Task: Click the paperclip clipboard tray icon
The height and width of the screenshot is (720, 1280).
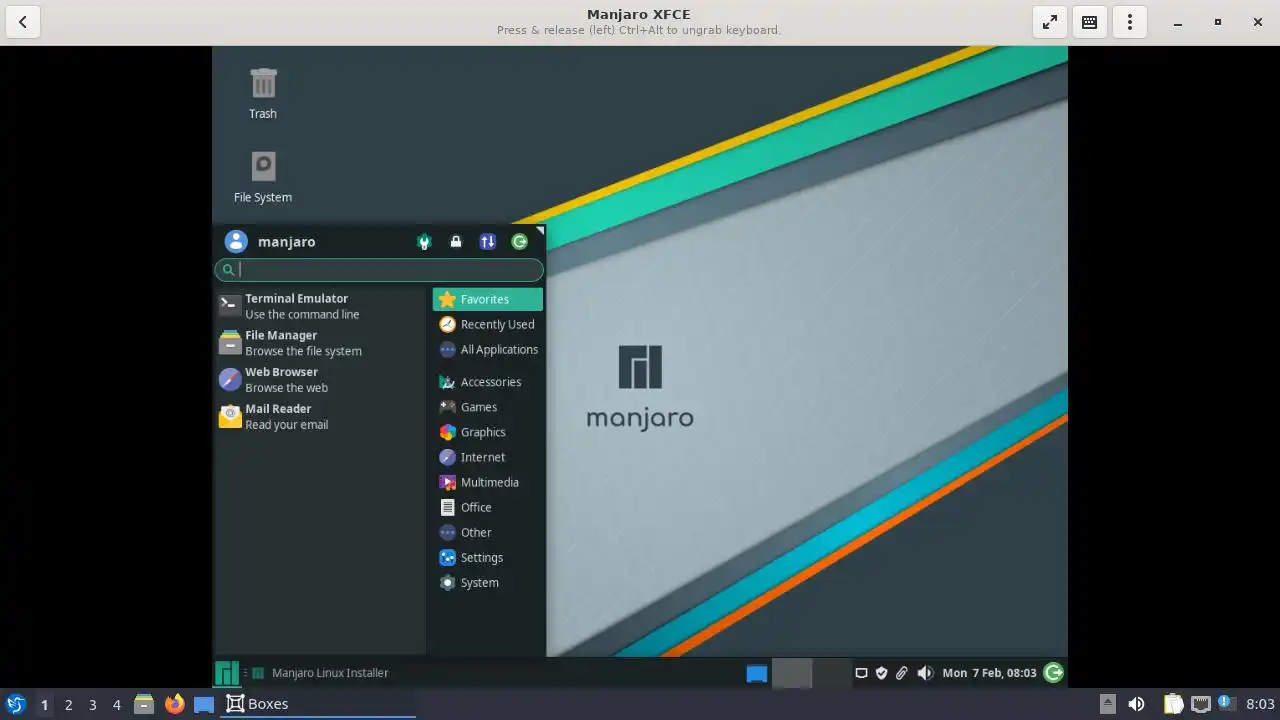Action: pos(901,673)
